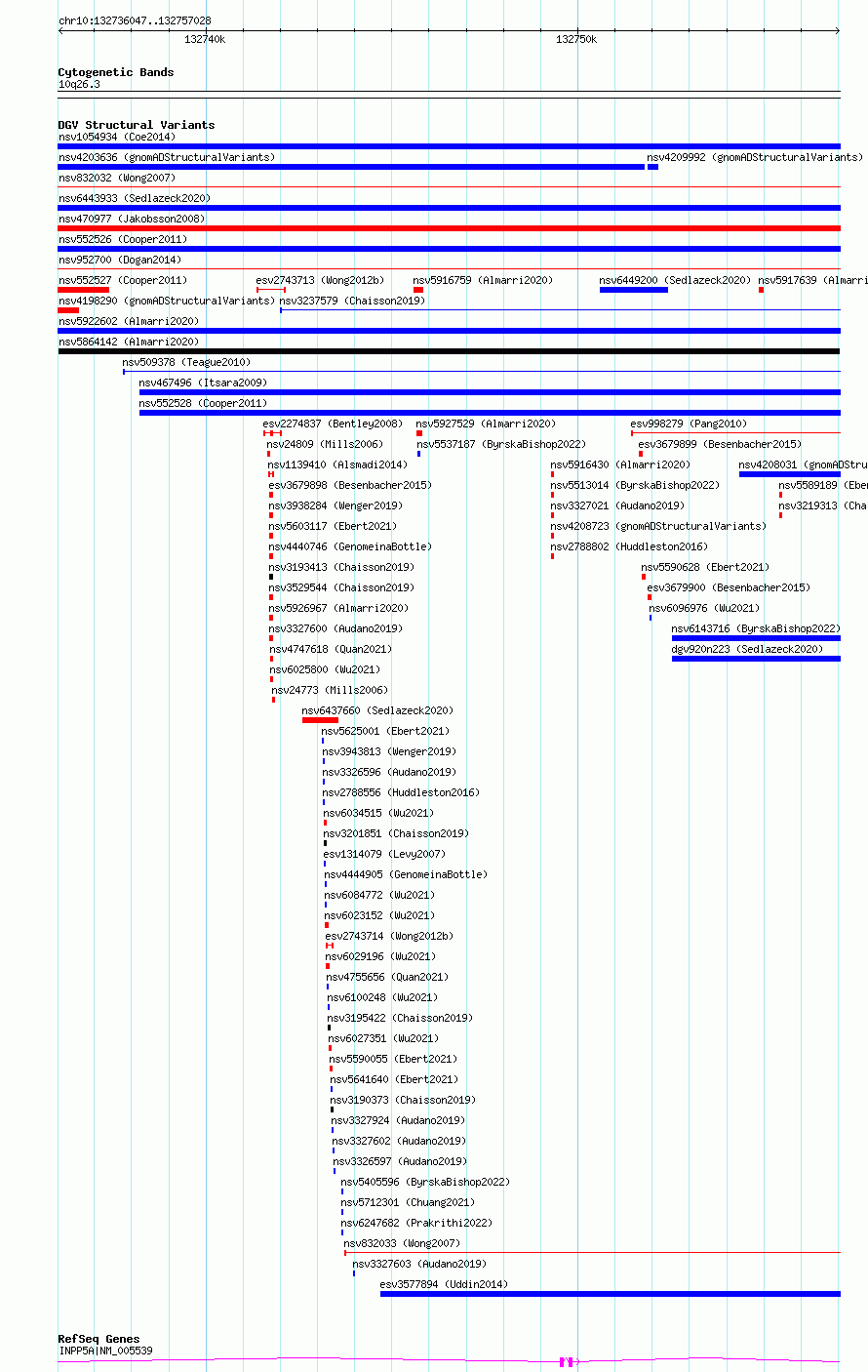Click nsv4208723 (gnomADStructuralVariants) label
This screenshot has width=868, height=1372.
click(659, 526)
